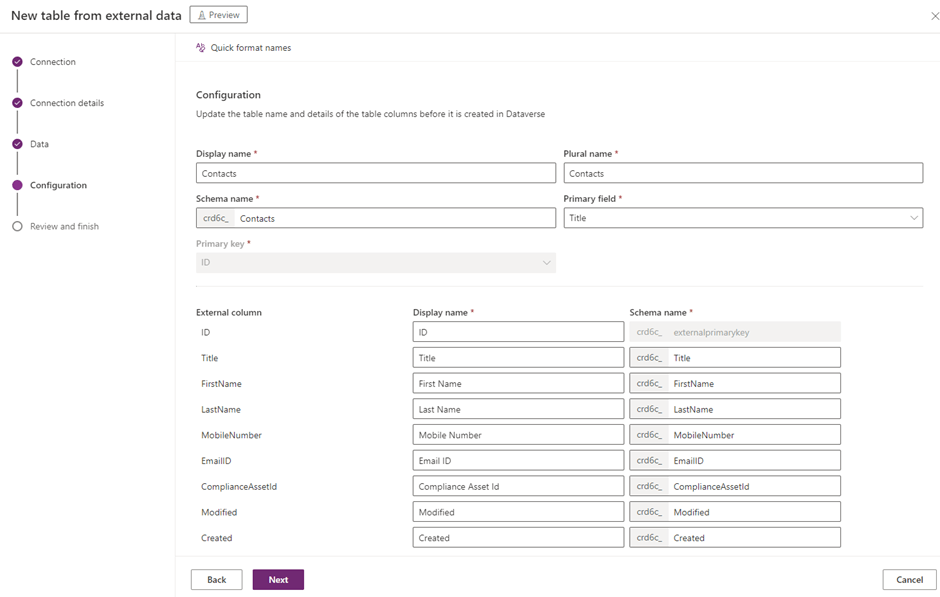The height and width of the screenshot is (597, 940).
Task: Click the EmailID schema name field
Action: click(x=753, y=461)
